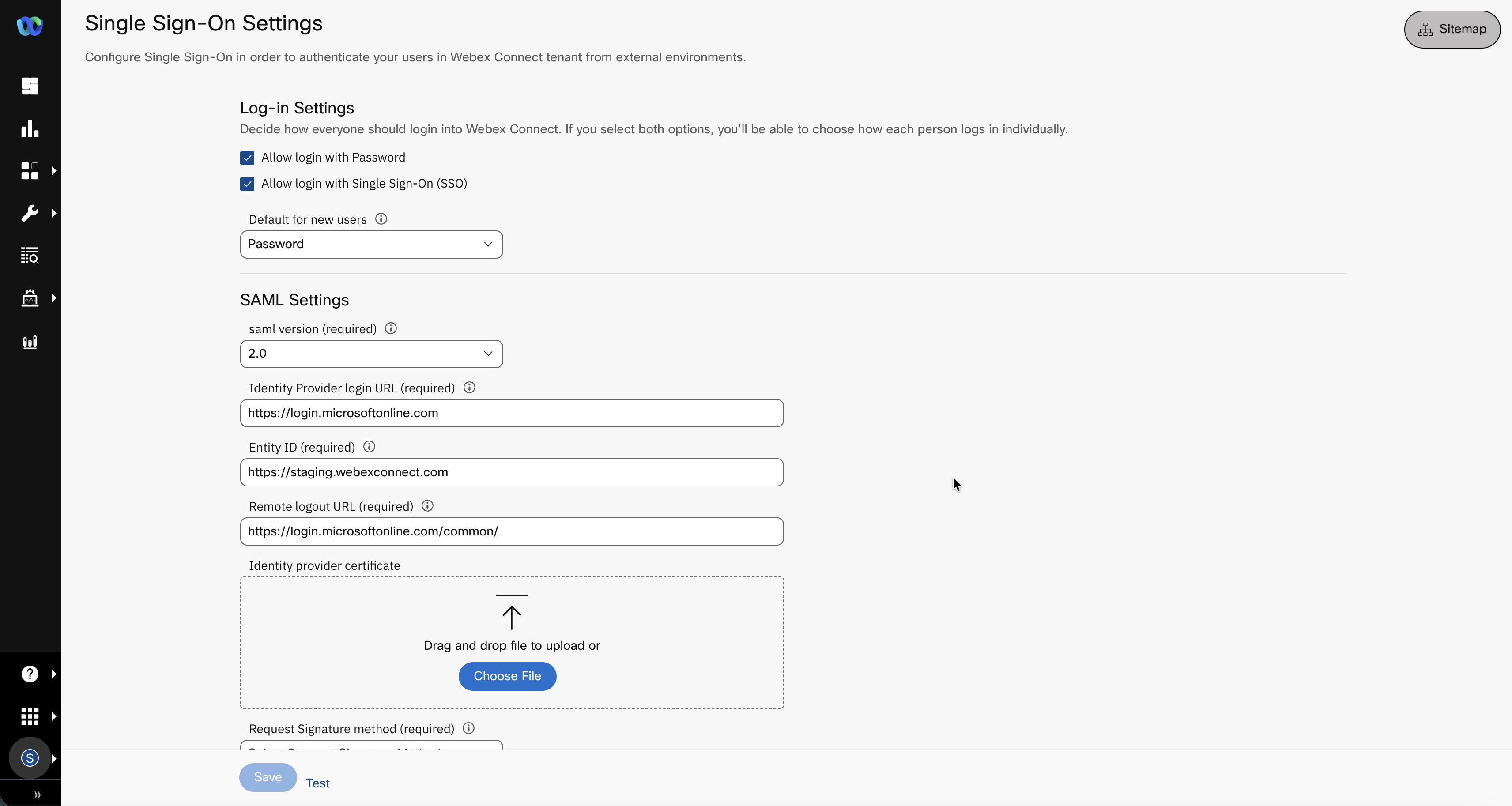Expand the user profile submenu arrow
The height and width of the screenshot is (806, 1512).
(54, 758)
